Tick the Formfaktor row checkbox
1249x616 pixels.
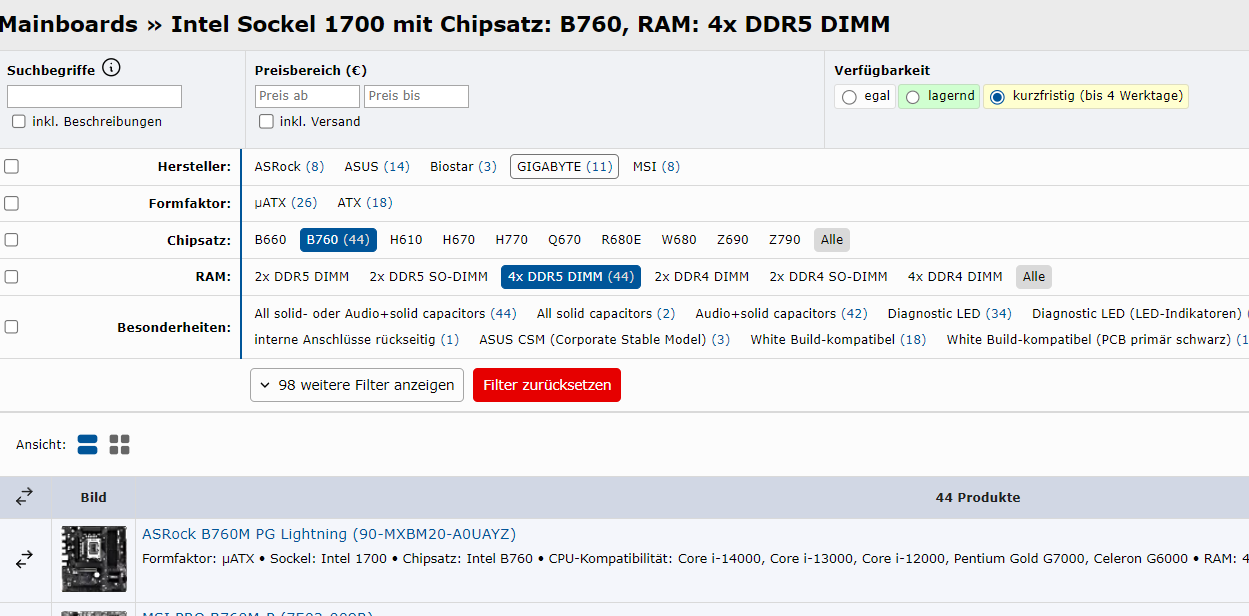click(x=11, y=203)
